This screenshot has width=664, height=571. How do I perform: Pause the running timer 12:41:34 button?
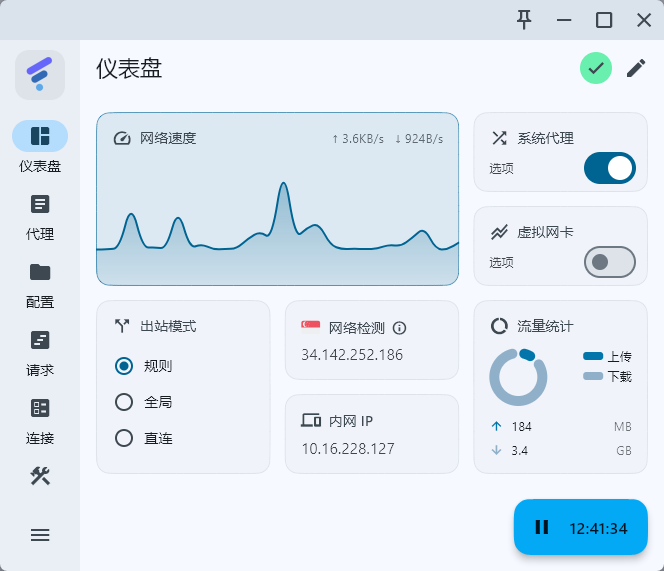pos(581,527)
